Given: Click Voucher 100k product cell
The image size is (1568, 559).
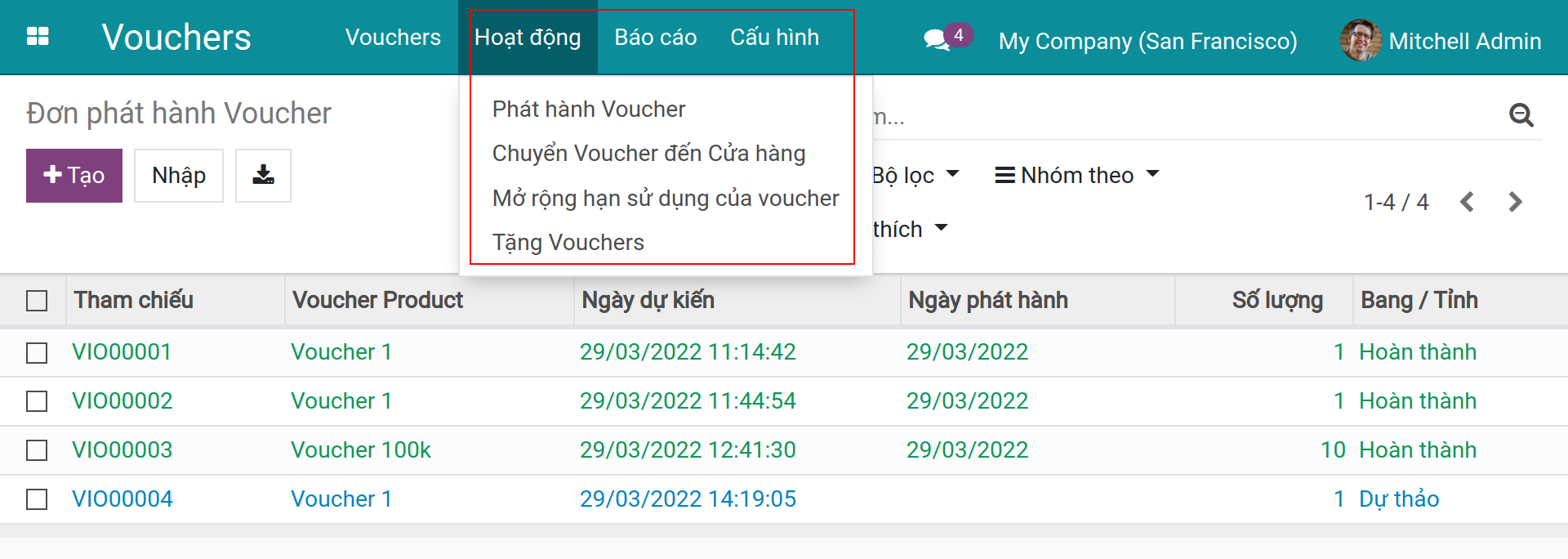Looking at the screenshot, I should [361, 450].
